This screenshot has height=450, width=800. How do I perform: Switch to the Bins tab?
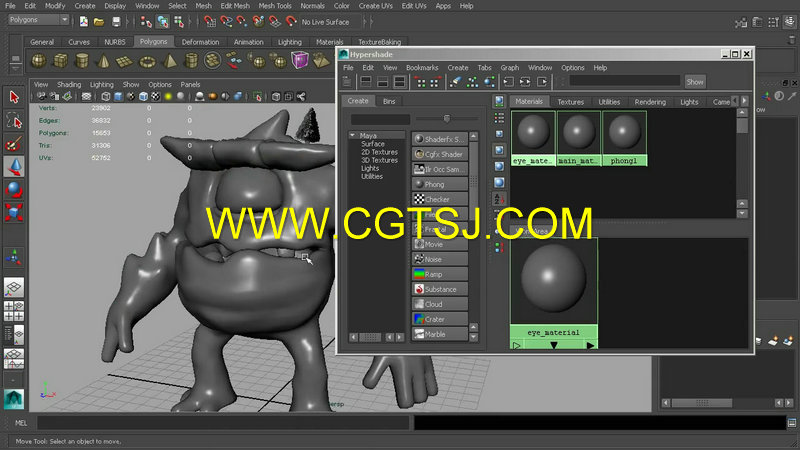coord(389,101)
